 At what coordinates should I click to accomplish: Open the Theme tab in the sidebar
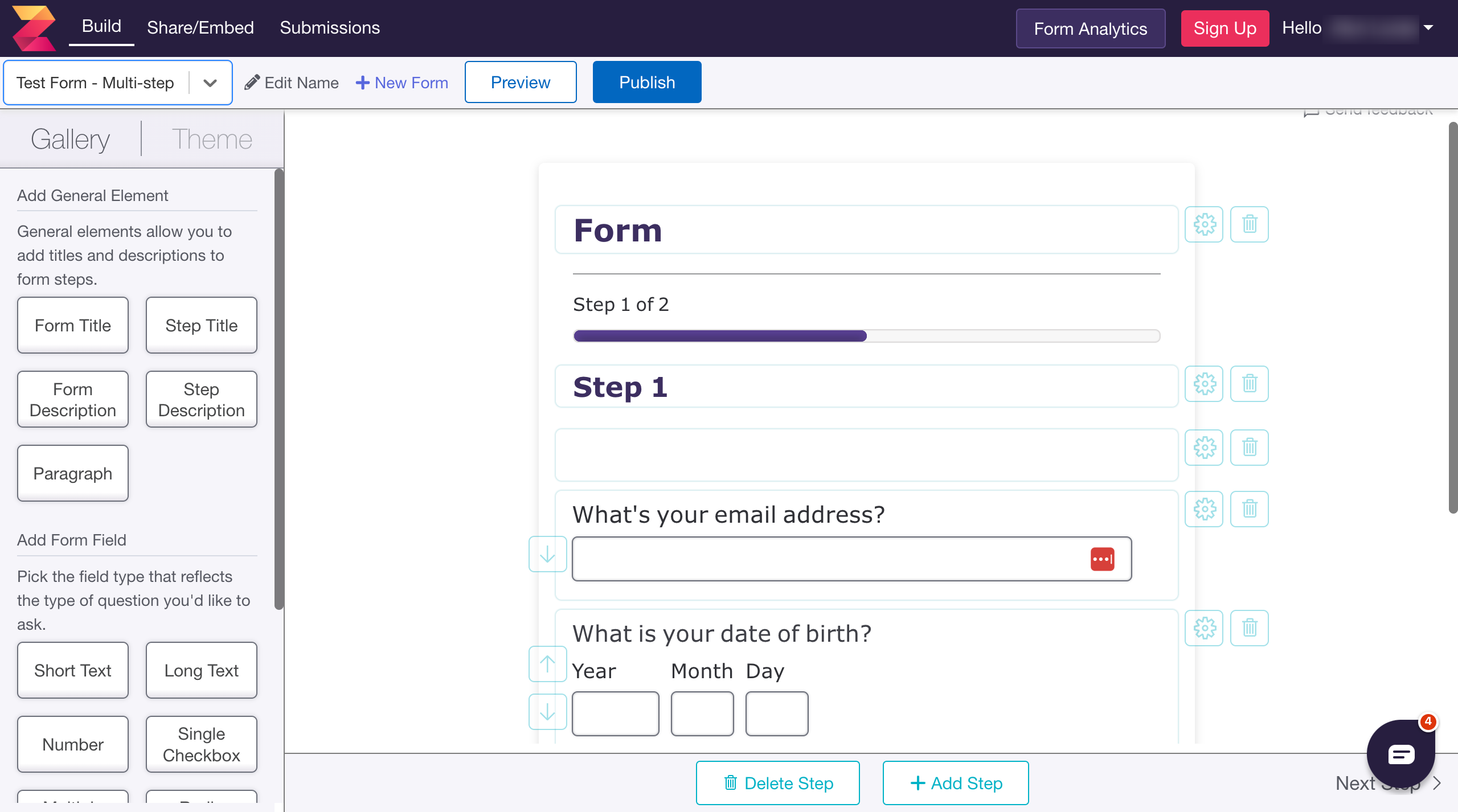211,138
